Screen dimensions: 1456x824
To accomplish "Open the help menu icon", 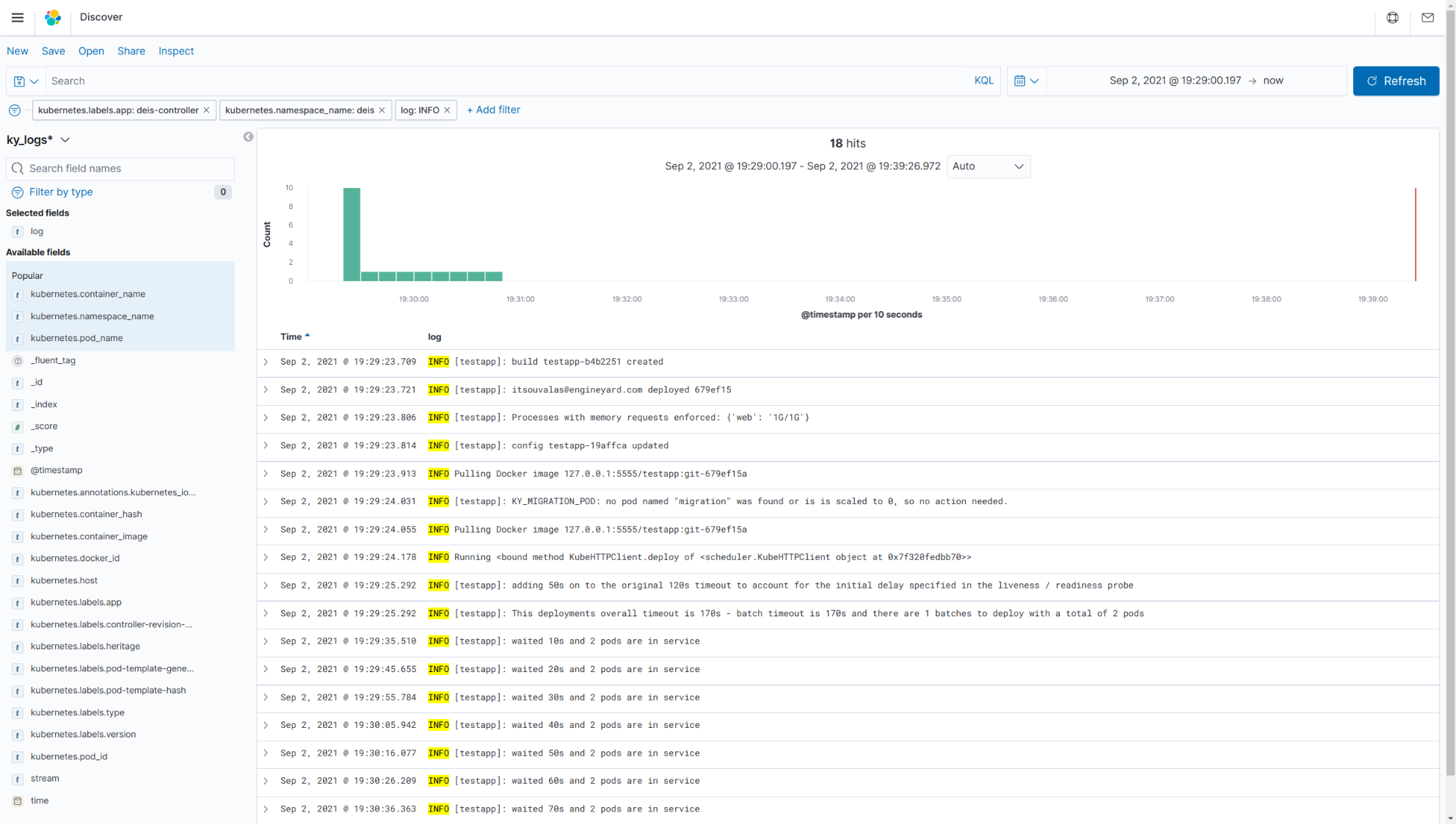I will pyautogui.click(x=1392, y=18).
